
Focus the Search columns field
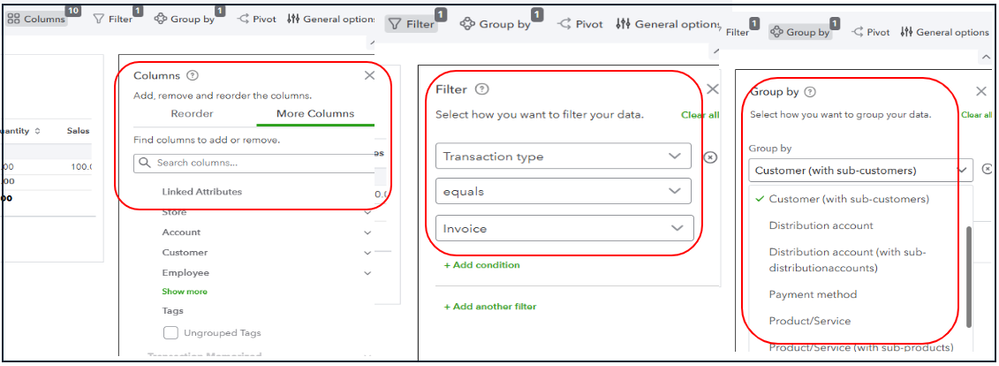[254, 163]
